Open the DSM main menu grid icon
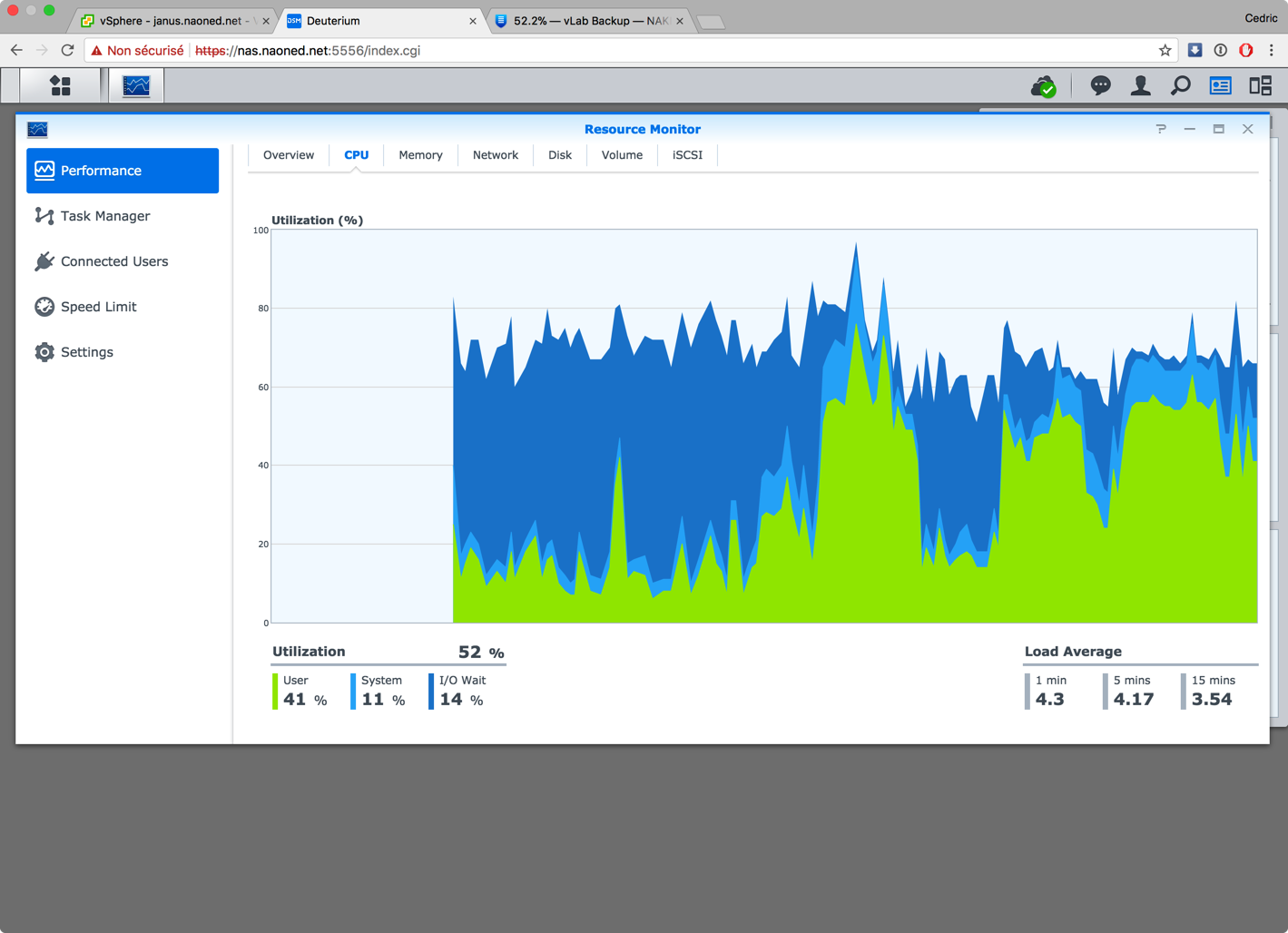 click(x=60, y=85)
